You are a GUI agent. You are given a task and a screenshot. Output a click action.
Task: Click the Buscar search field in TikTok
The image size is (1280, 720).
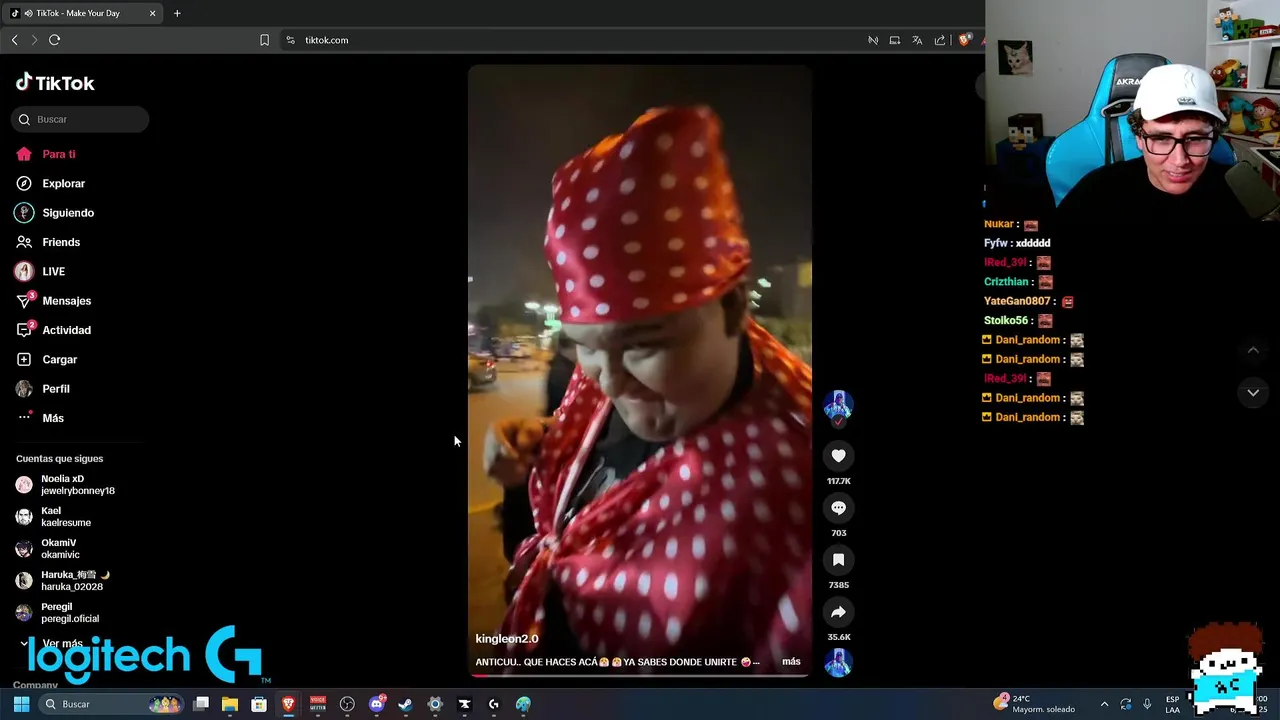(x=80, y=119)
